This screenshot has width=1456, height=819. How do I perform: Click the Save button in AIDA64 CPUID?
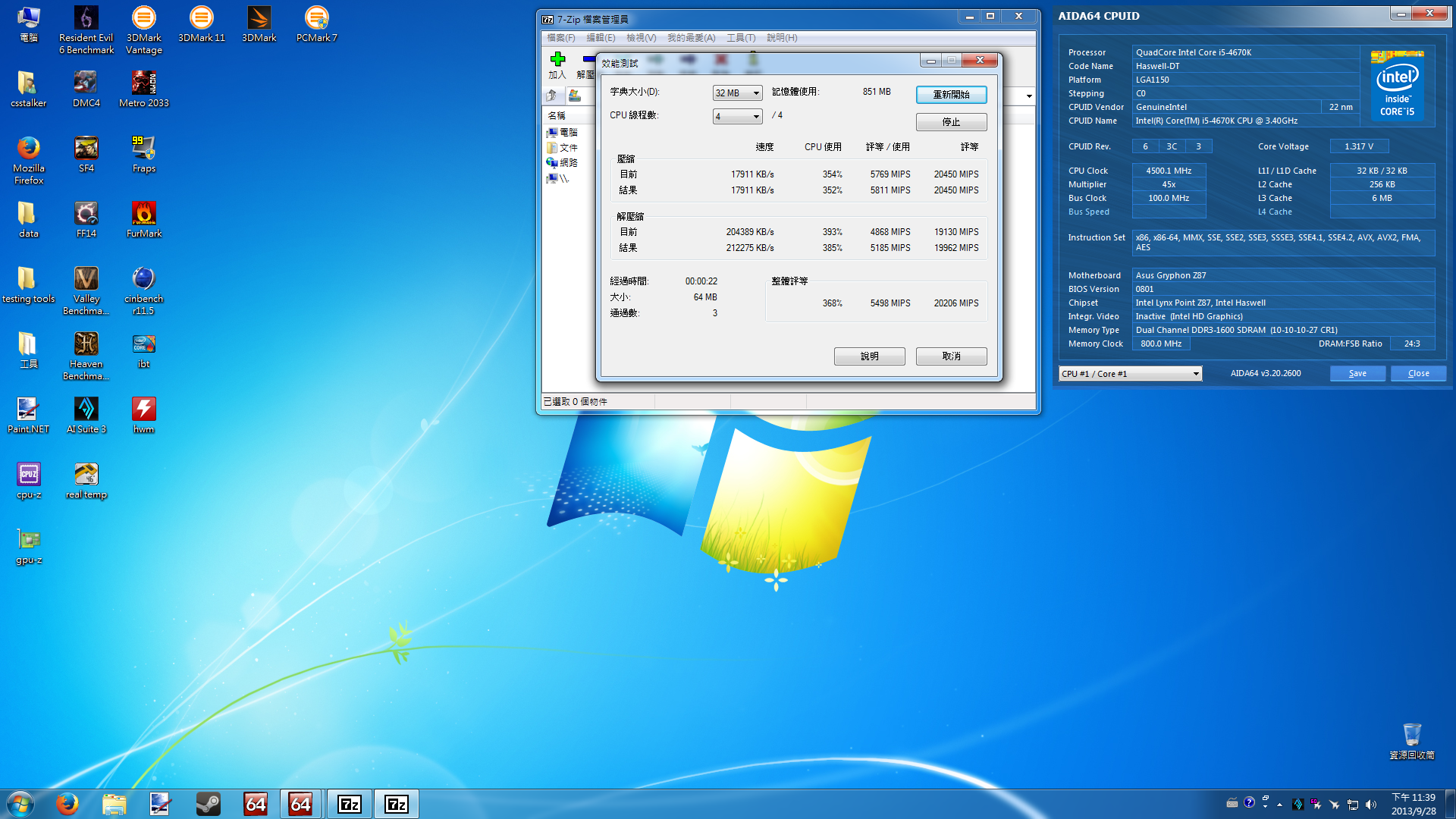point(1357,374)
